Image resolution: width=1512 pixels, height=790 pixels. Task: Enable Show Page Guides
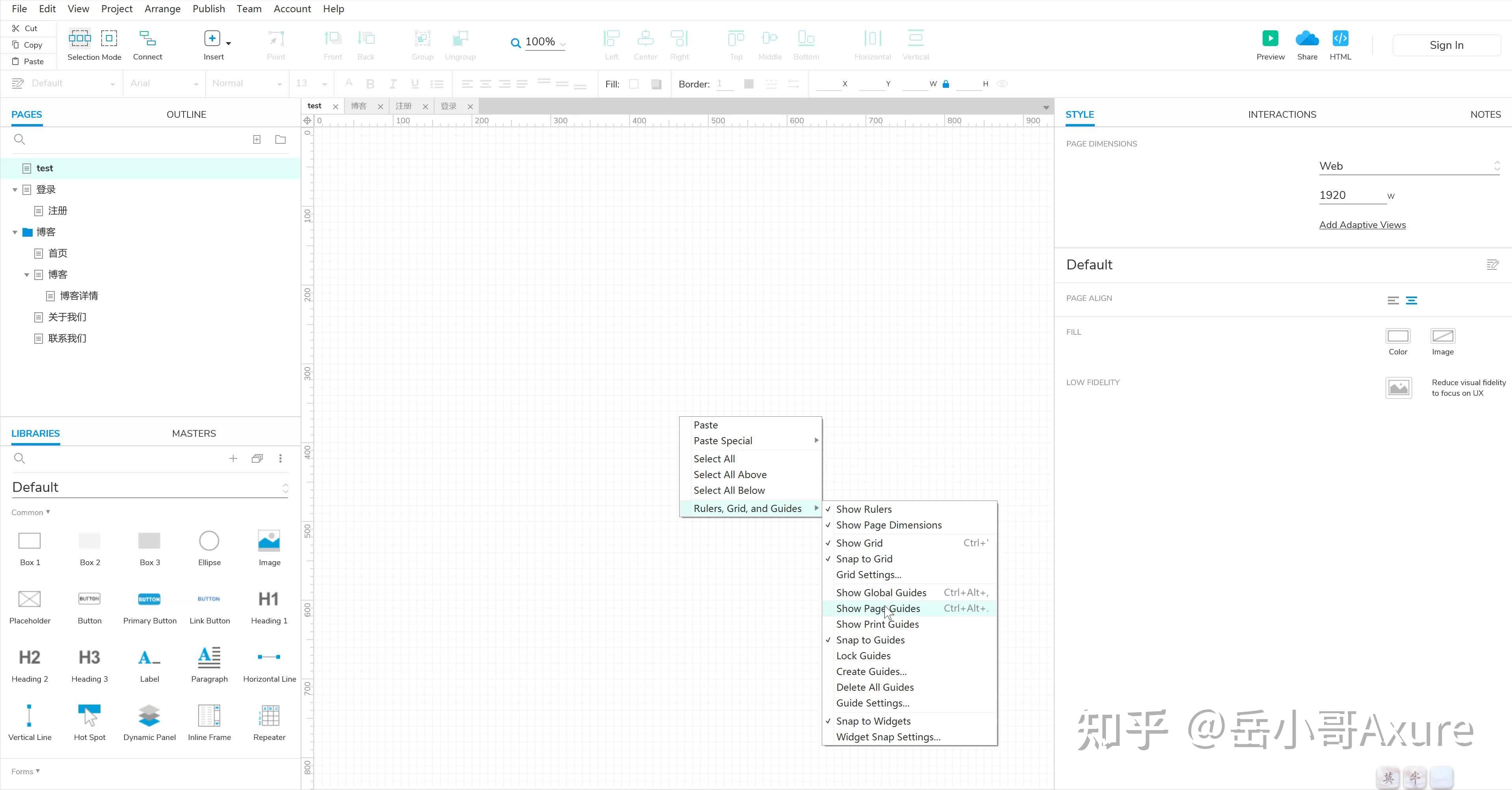point(877,608)
